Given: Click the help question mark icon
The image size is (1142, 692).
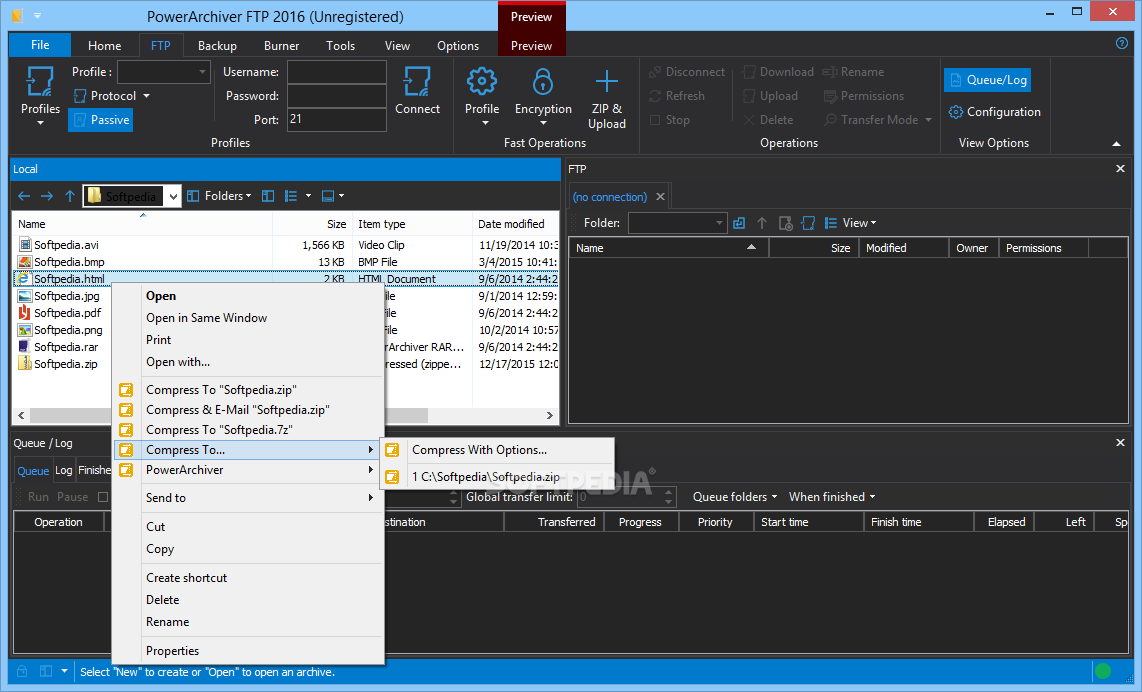Looking at the screenshot, I should [1122, 43].
